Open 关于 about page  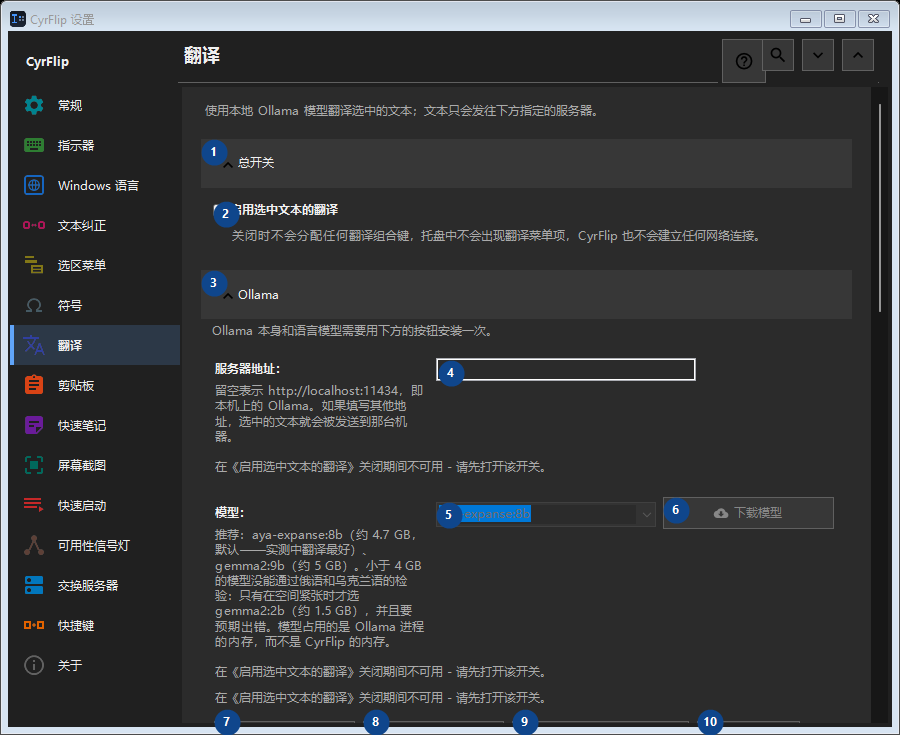coord(95,666)
